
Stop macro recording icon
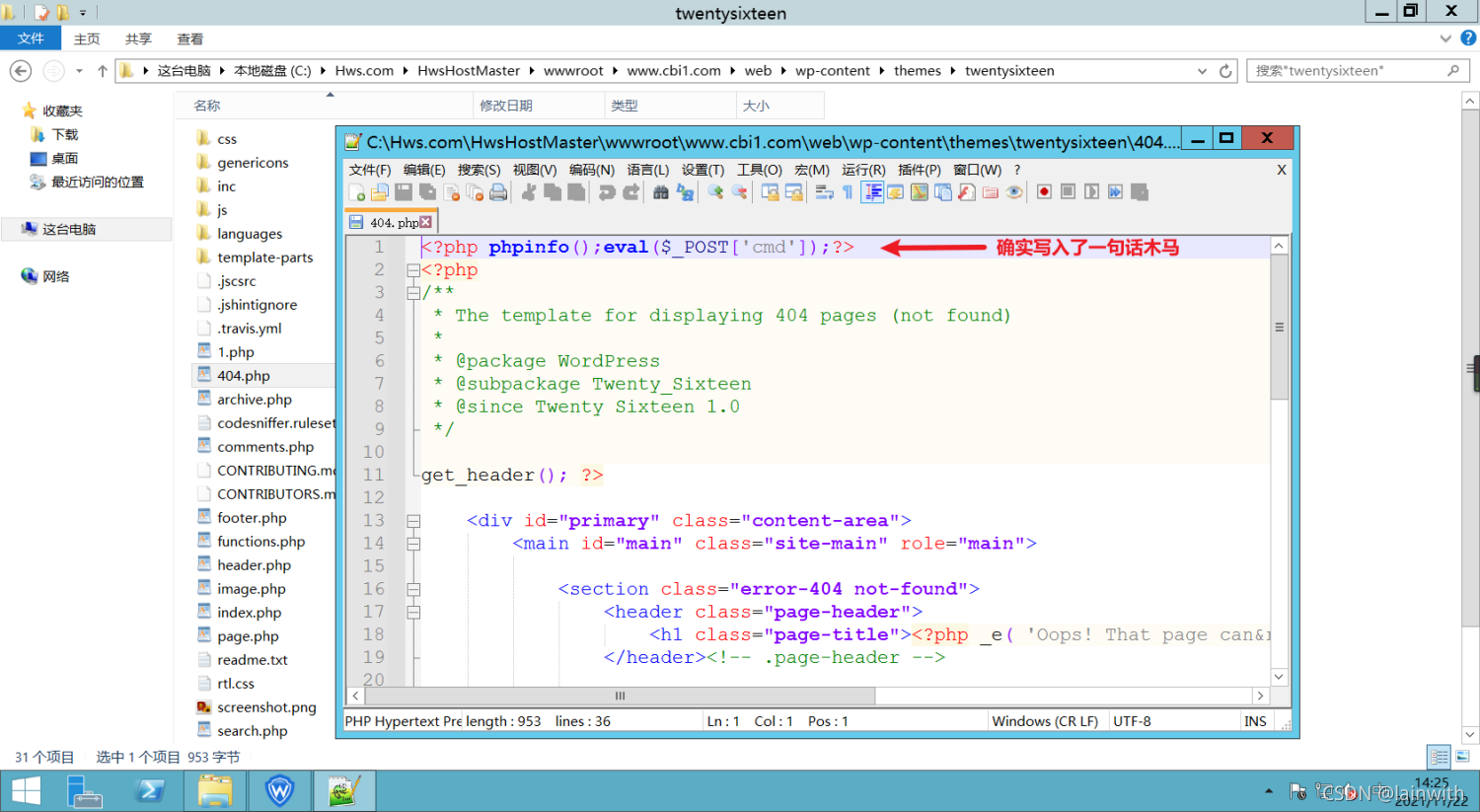(x=1068, y=192)
